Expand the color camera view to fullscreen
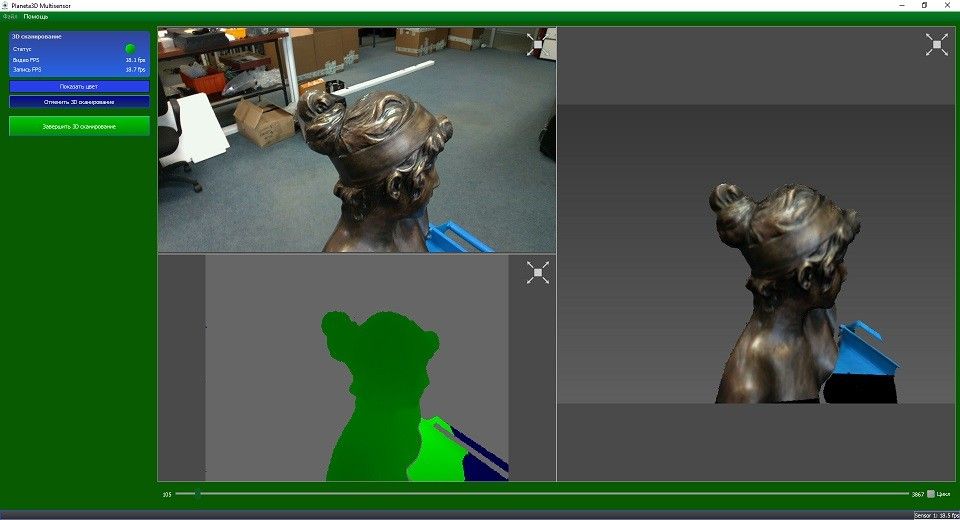The width and height of the screenshot is (960, 520). (x=537, y=44)
